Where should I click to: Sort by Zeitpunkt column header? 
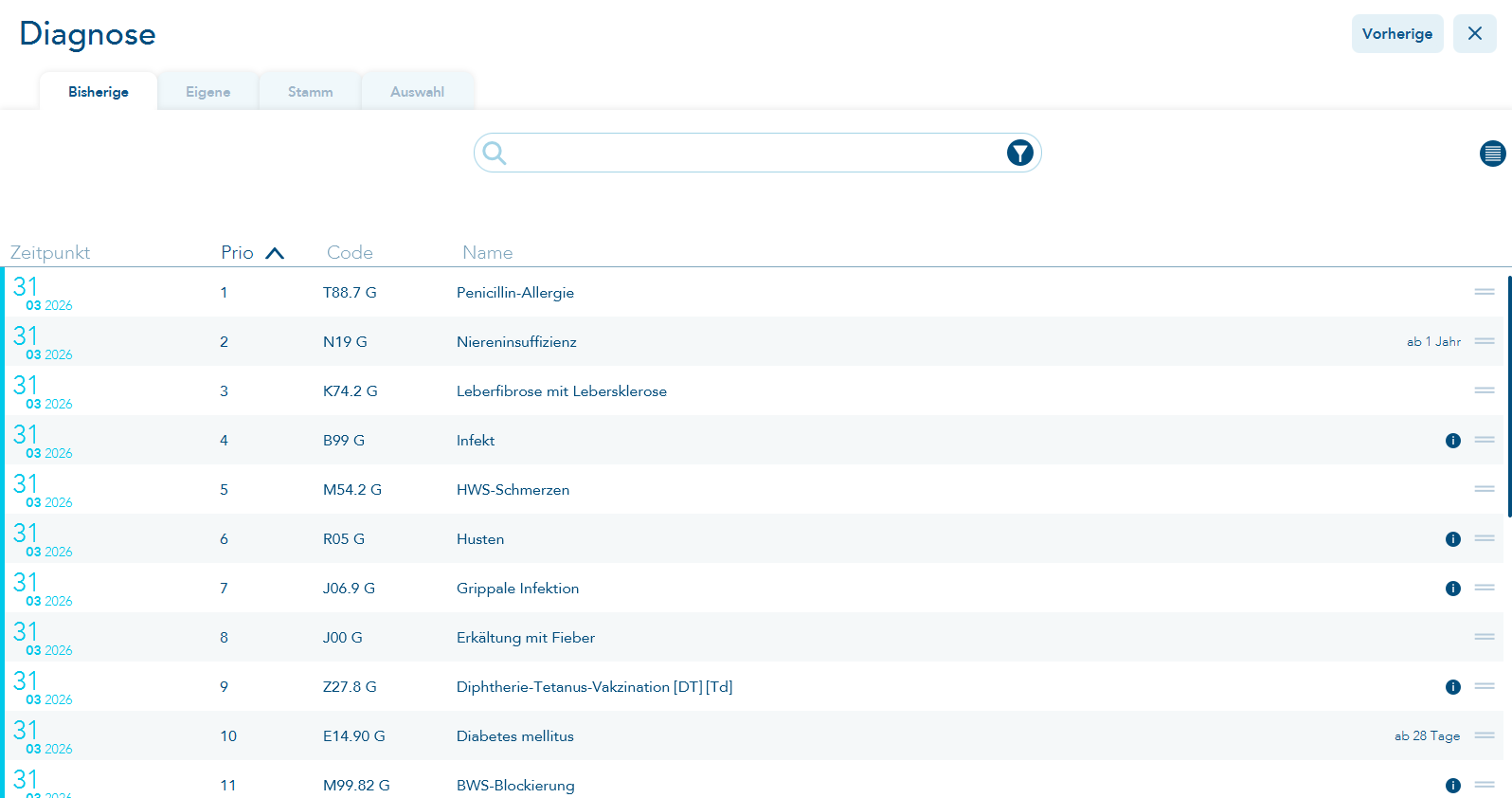click(50, 253)
